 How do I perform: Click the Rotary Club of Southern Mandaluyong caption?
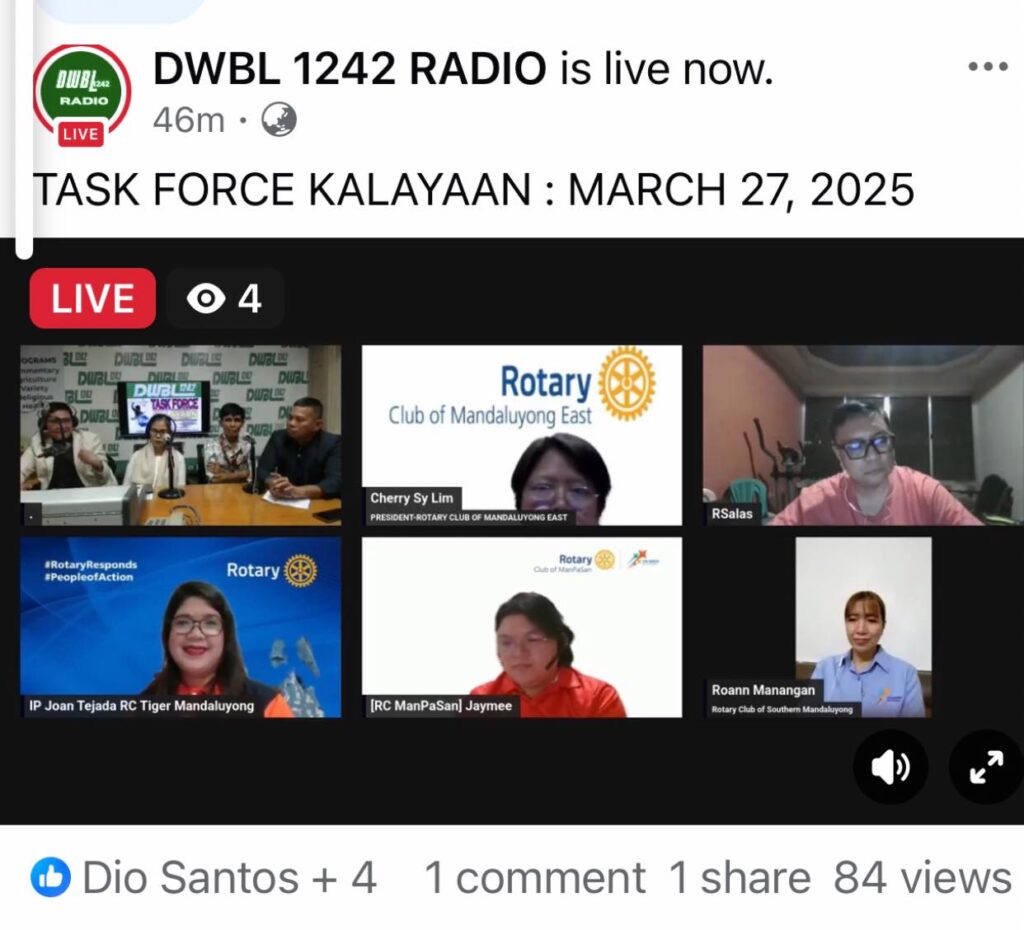(782, 709)
